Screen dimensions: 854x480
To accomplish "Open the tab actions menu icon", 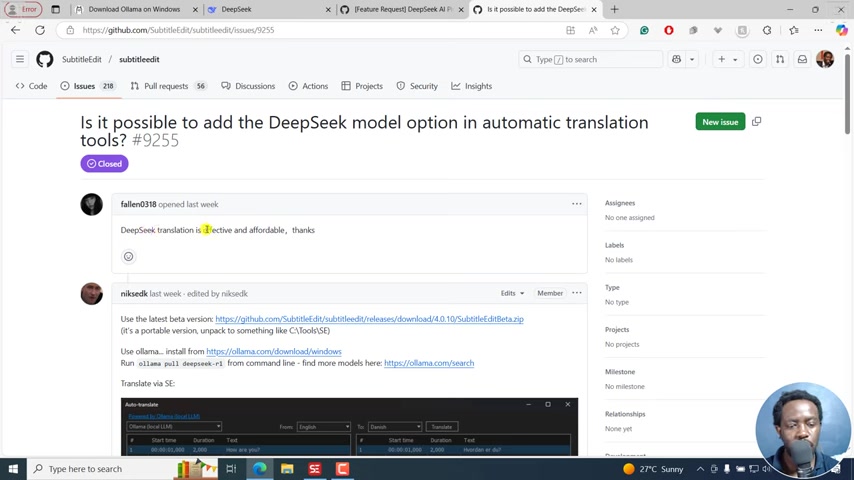I will click(56, 9).
